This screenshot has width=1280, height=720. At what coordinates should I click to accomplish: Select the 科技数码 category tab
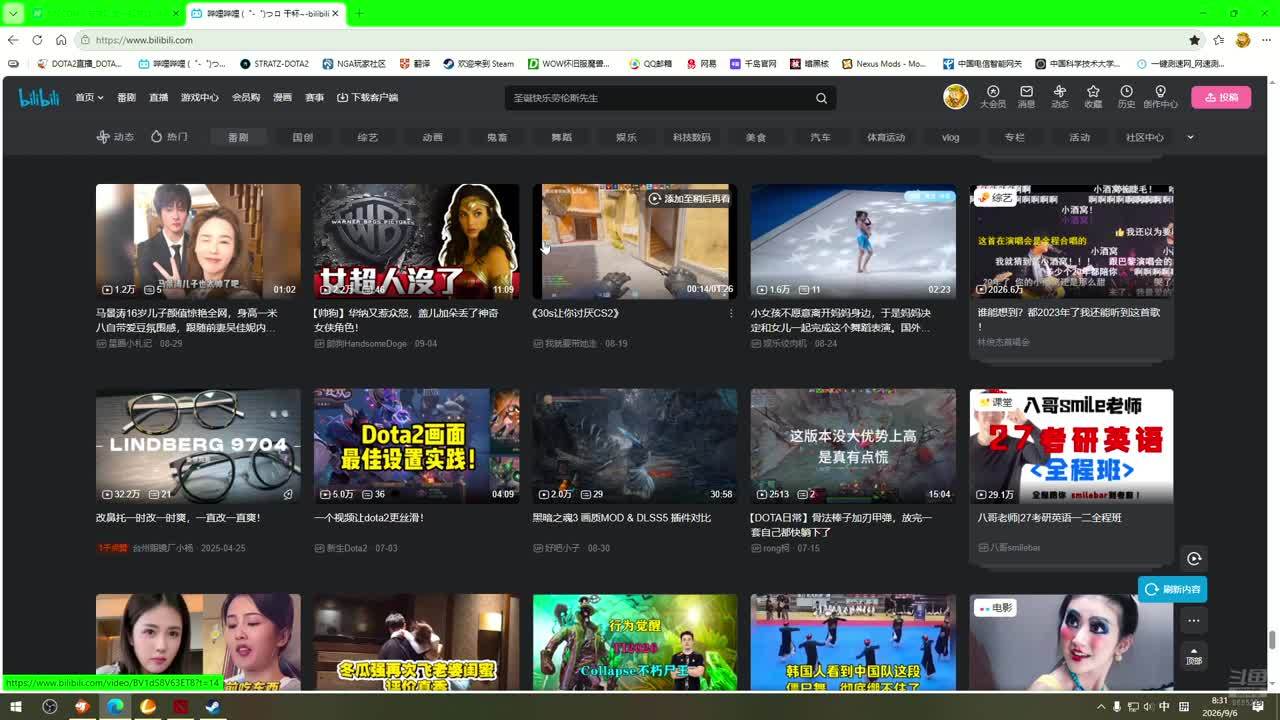point(691,137)
